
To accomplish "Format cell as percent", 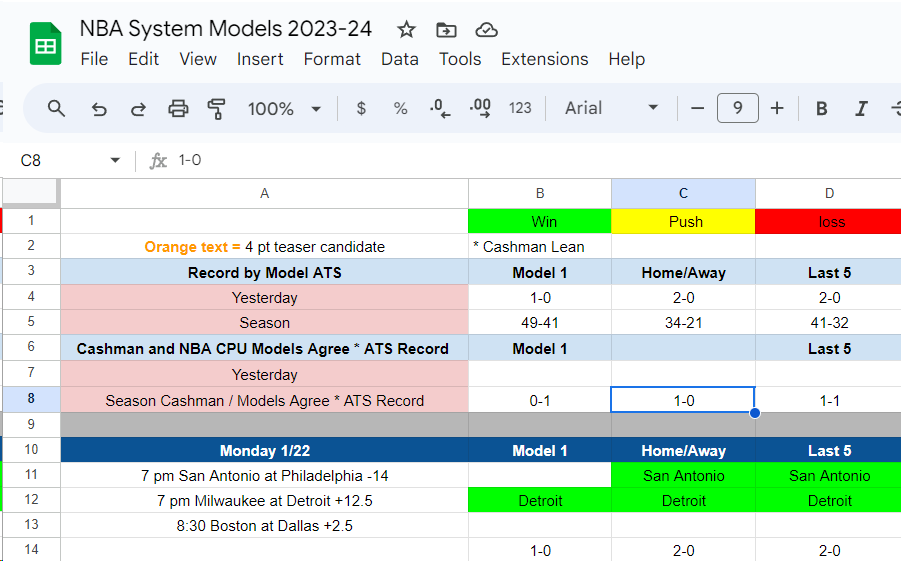I will click(401, 108).
